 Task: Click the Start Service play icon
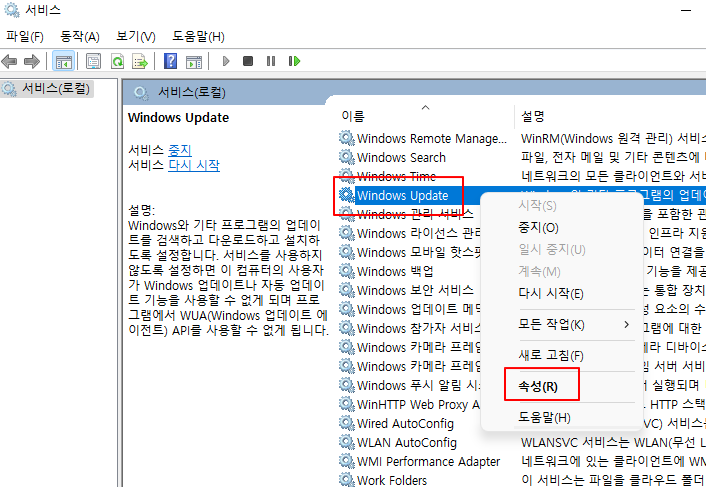[226, 61]
